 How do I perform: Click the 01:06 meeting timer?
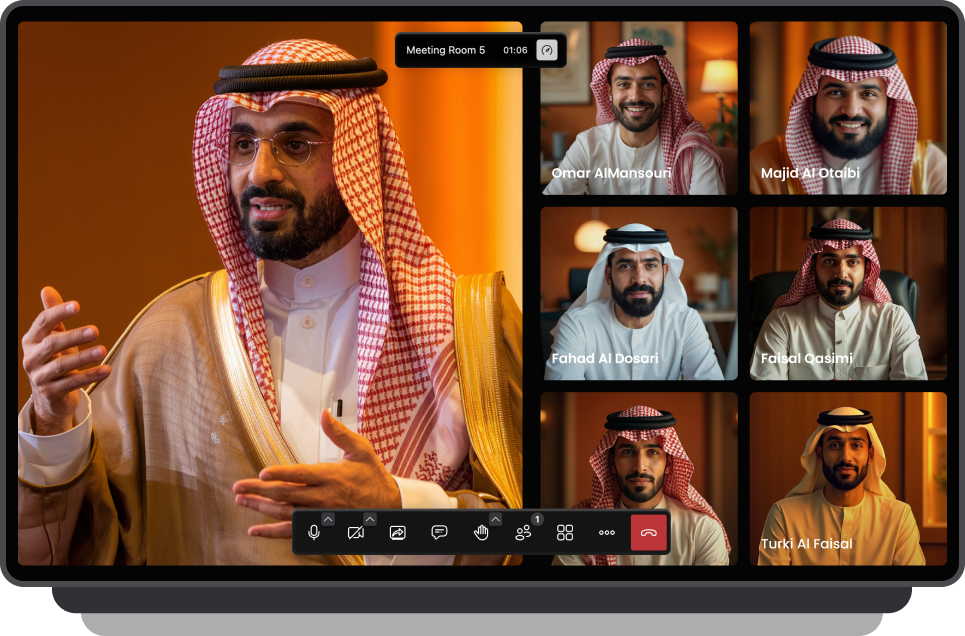tap(515, 50)
